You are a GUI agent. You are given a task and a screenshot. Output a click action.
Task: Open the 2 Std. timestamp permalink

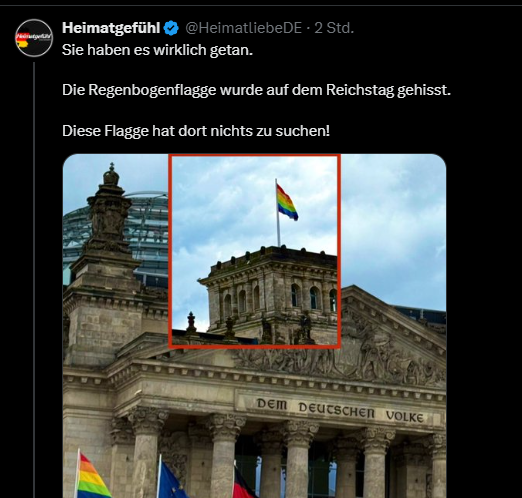[334, 28]
